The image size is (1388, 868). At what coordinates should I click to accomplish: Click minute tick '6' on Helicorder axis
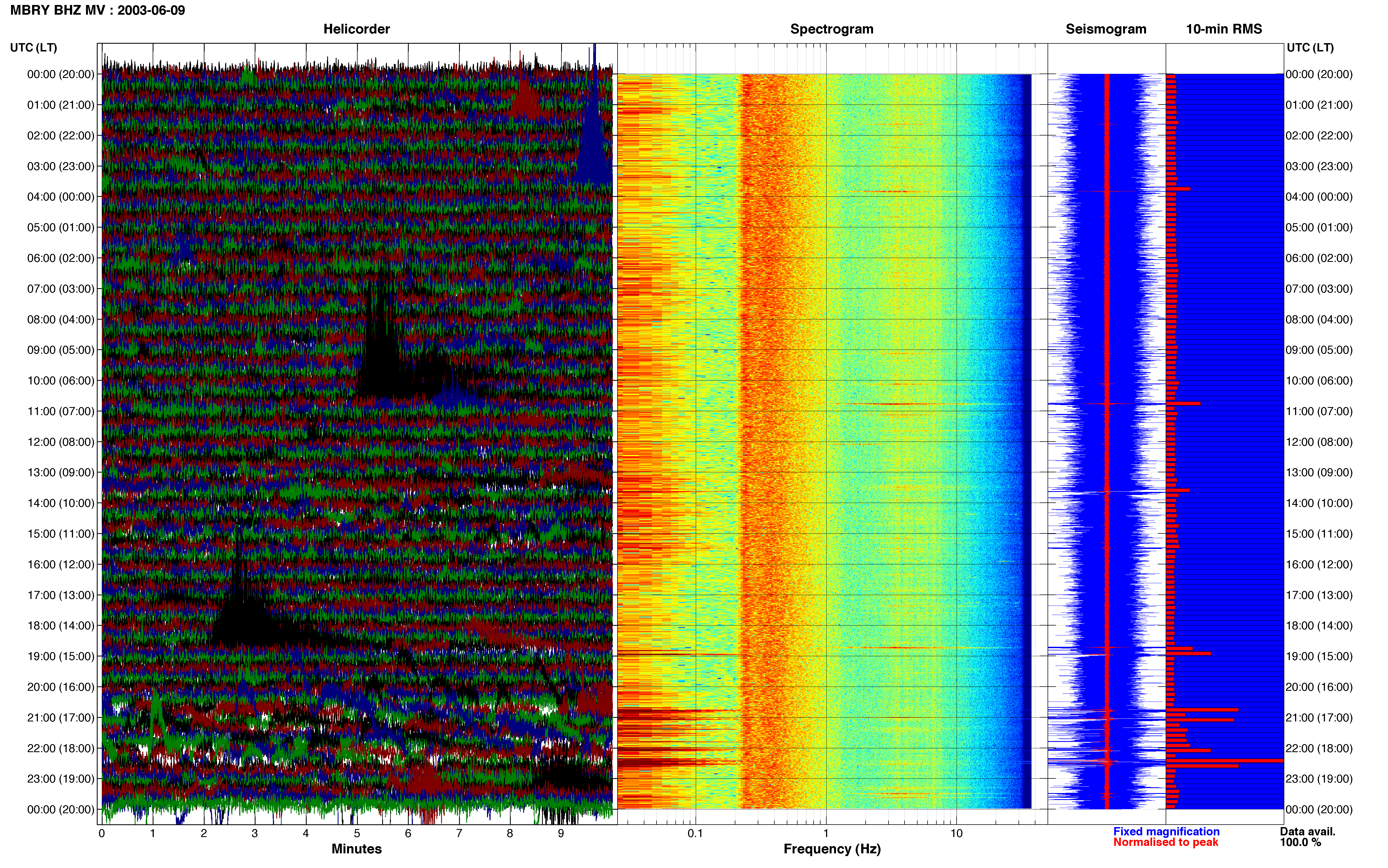[x=408, y=833]
